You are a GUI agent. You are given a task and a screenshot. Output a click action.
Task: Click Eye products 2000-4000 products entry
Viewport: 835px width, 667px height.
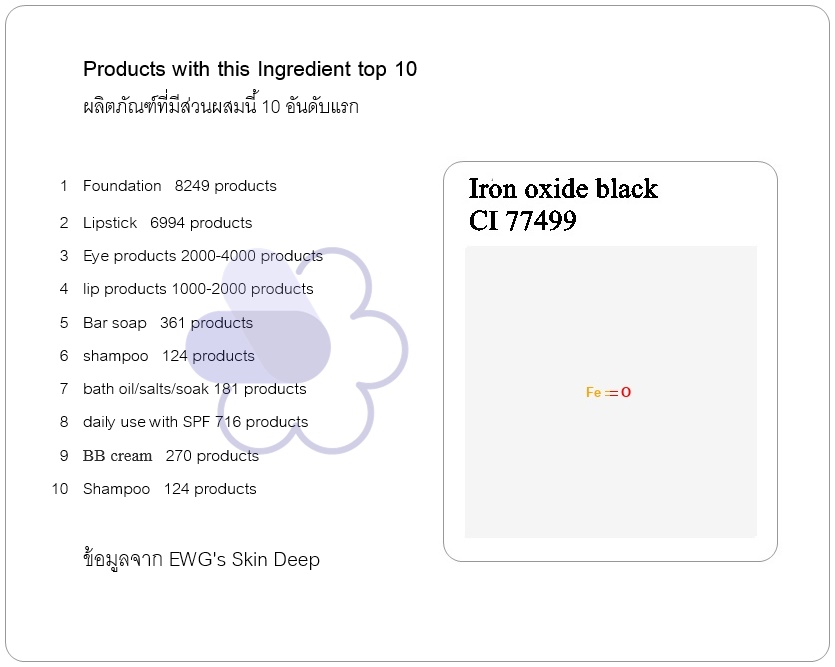point(203,256)
